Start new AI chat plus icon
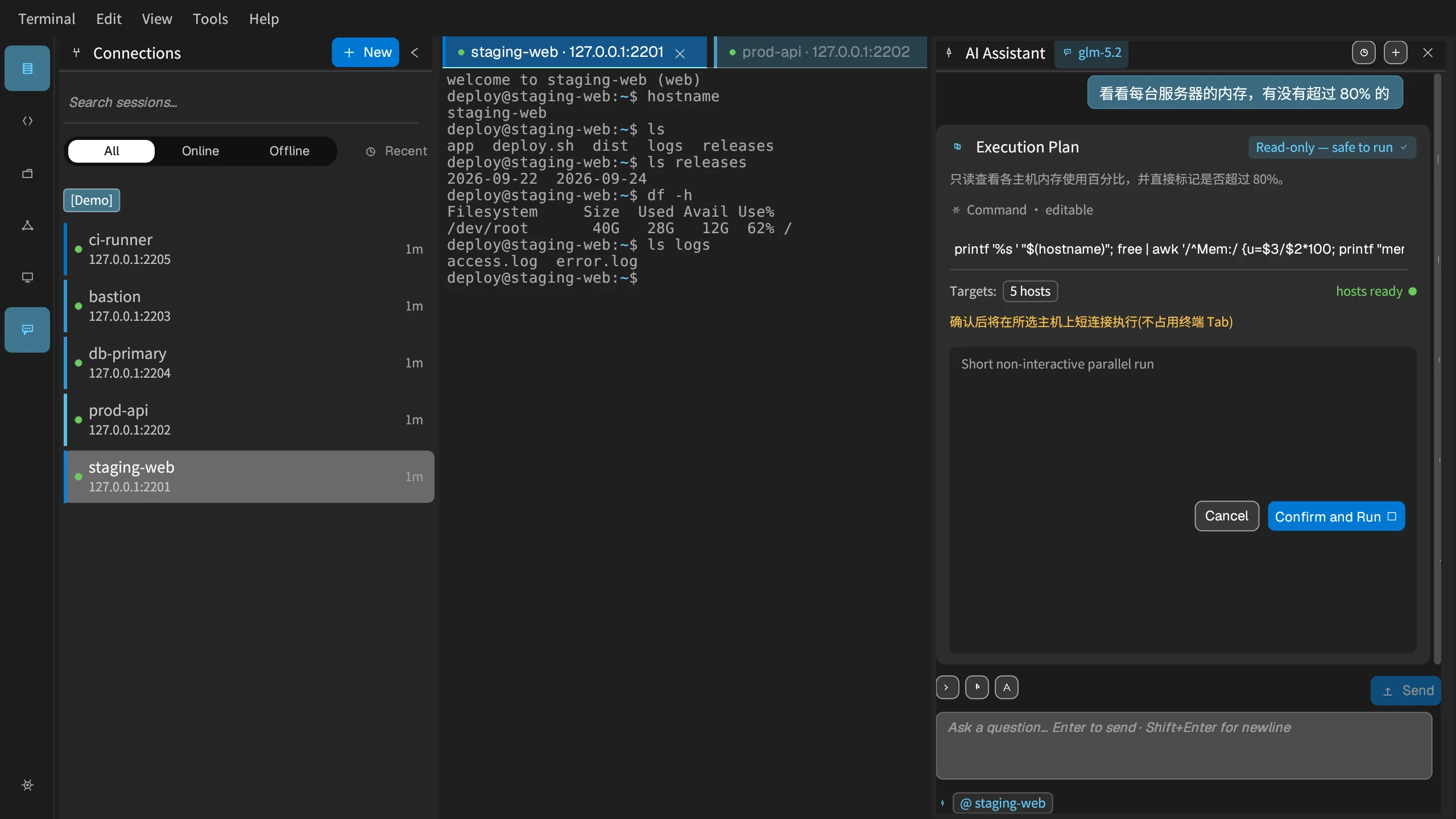 tap(1396, 52)
